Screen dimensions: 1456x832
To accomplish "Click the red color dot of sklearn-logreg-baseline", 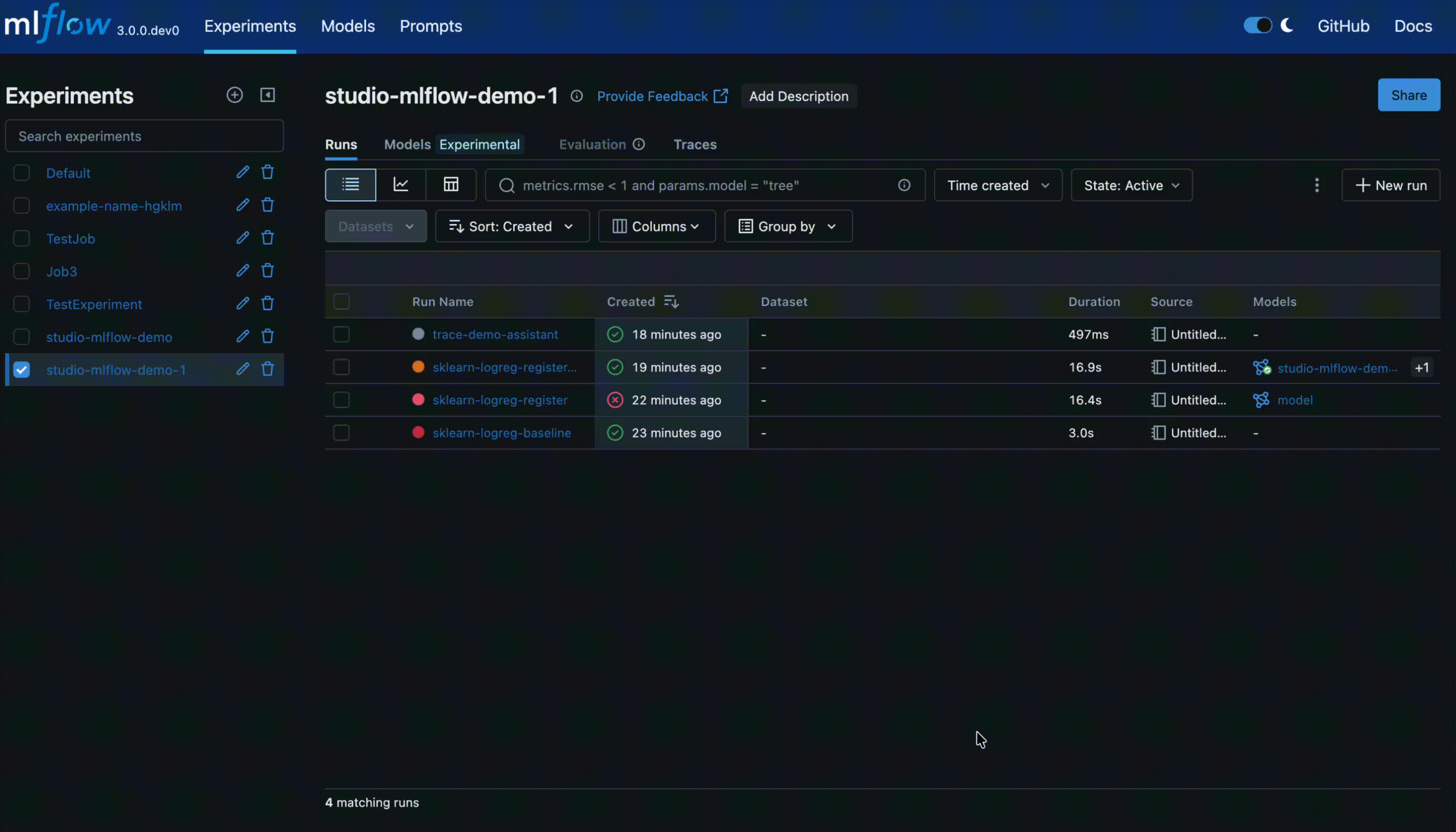I will click(418, 432).
